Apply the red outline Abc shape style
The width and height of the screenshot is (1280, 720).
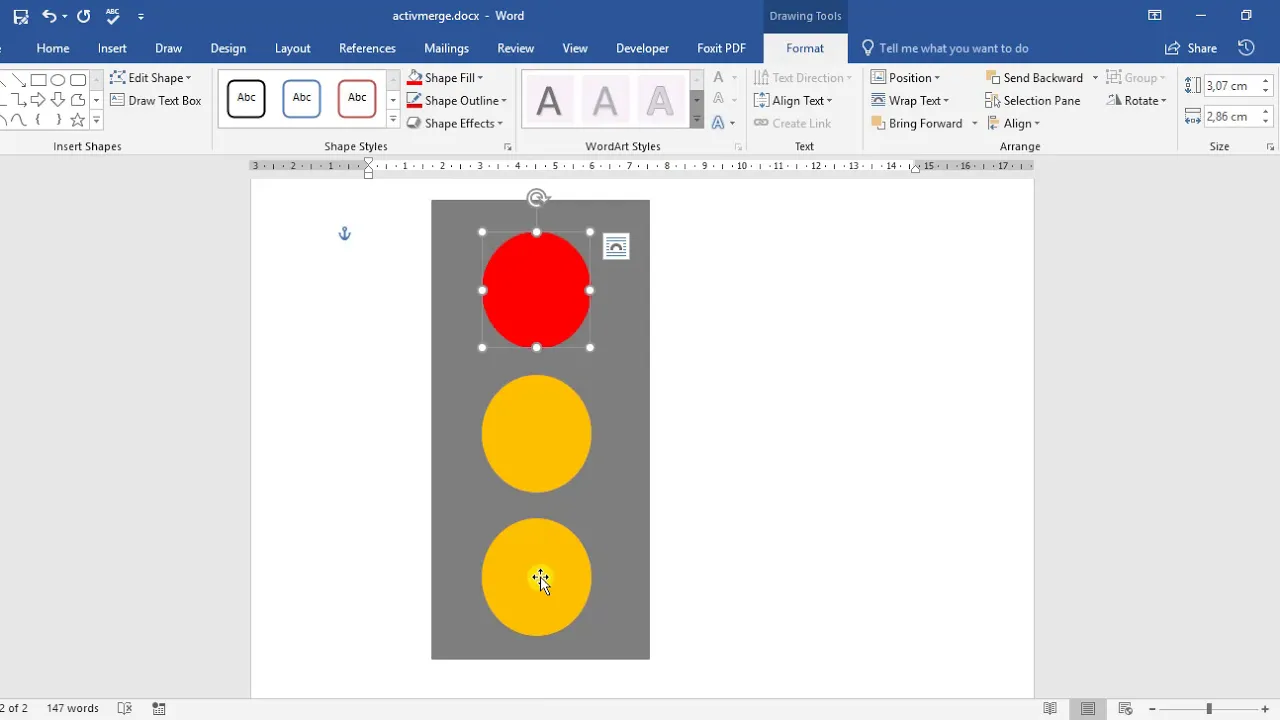(x=357, y=98)
